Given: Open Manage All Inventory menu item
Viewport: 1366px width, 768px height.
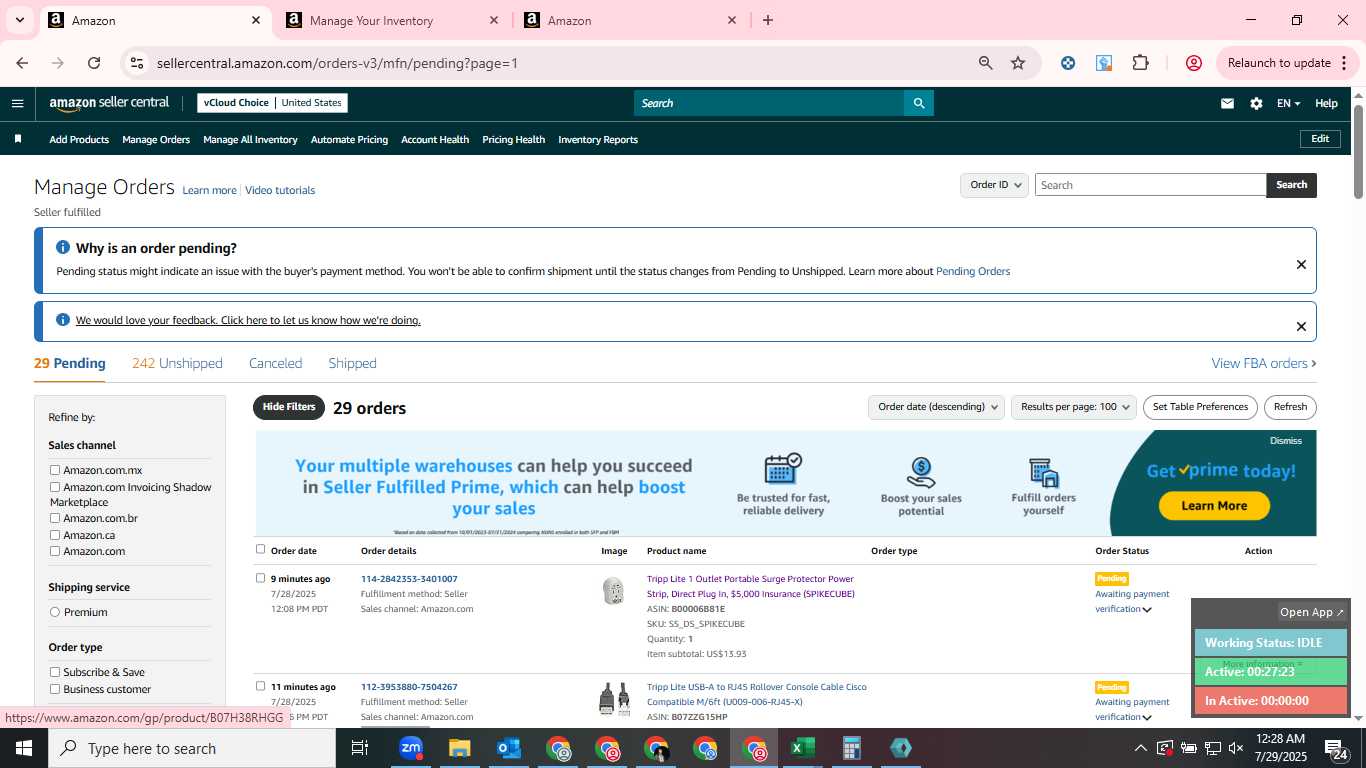Looking at the screenshot, I should point(250,139).
